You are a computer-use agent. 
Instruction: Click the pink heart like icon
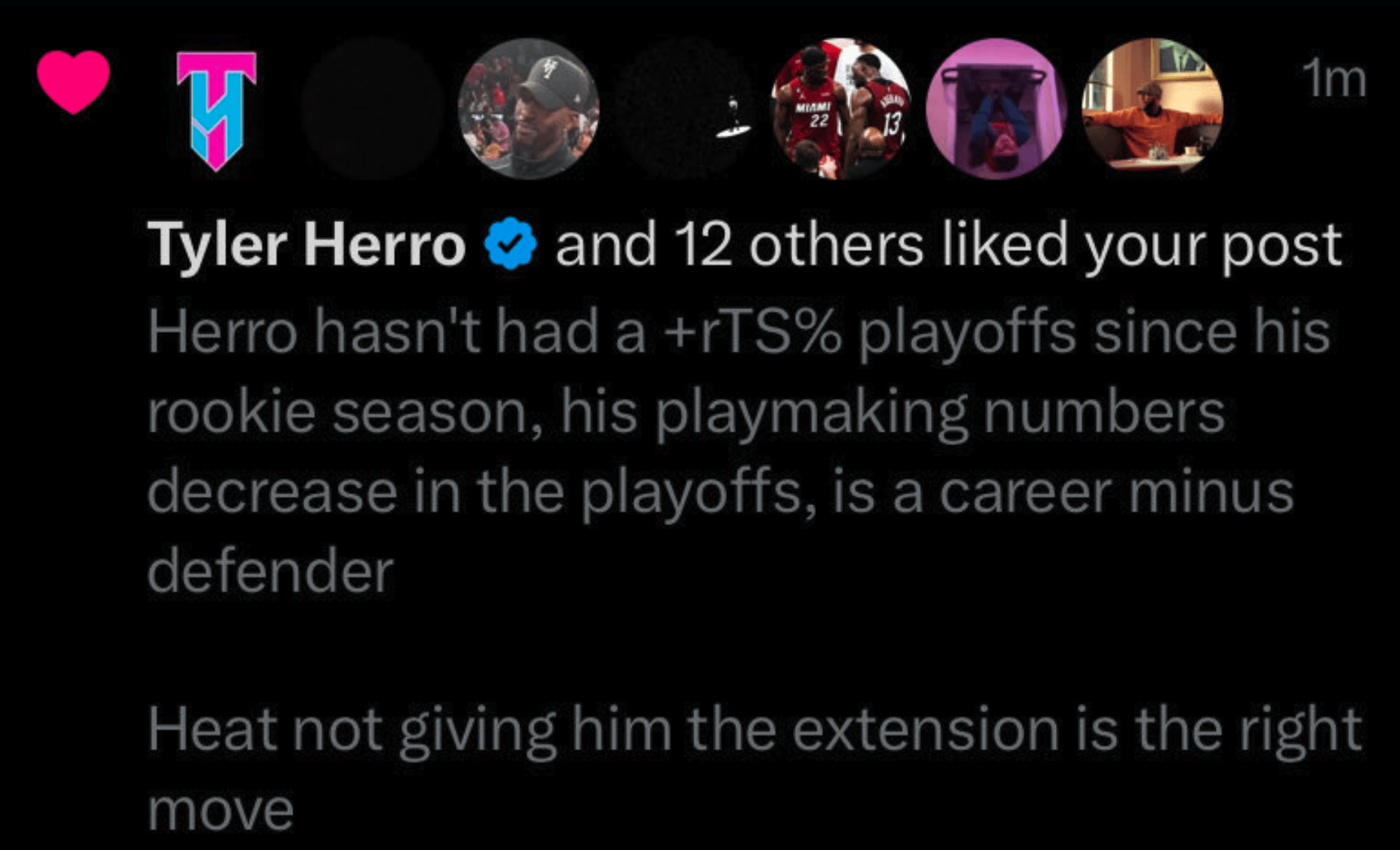point(73,81)
